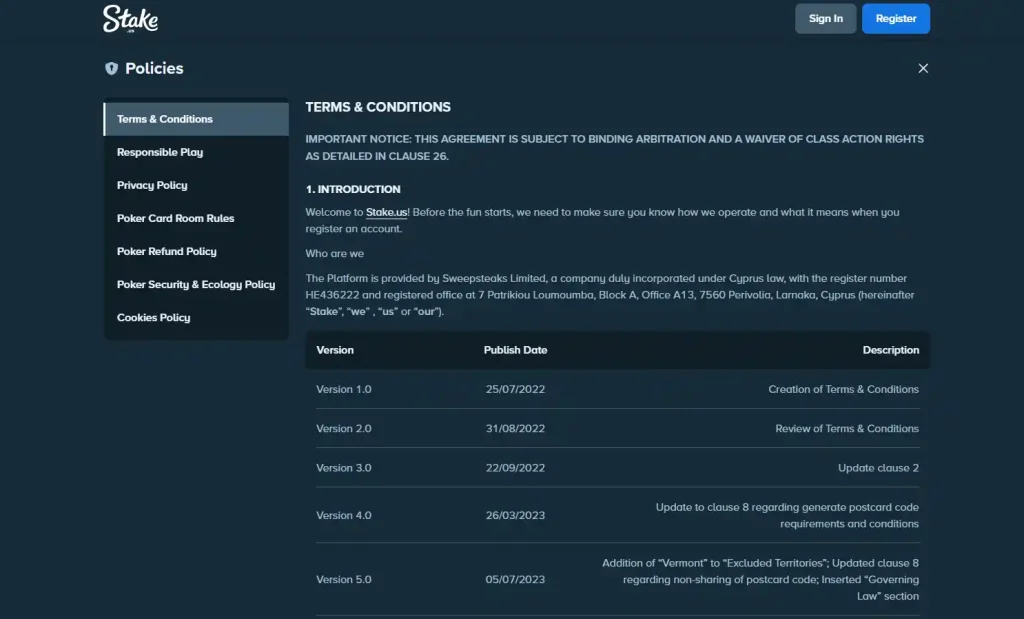Screen dimensions: 1024x619
Task: Click the Vermont Excluded Territories description
Action: click(760, 579)
